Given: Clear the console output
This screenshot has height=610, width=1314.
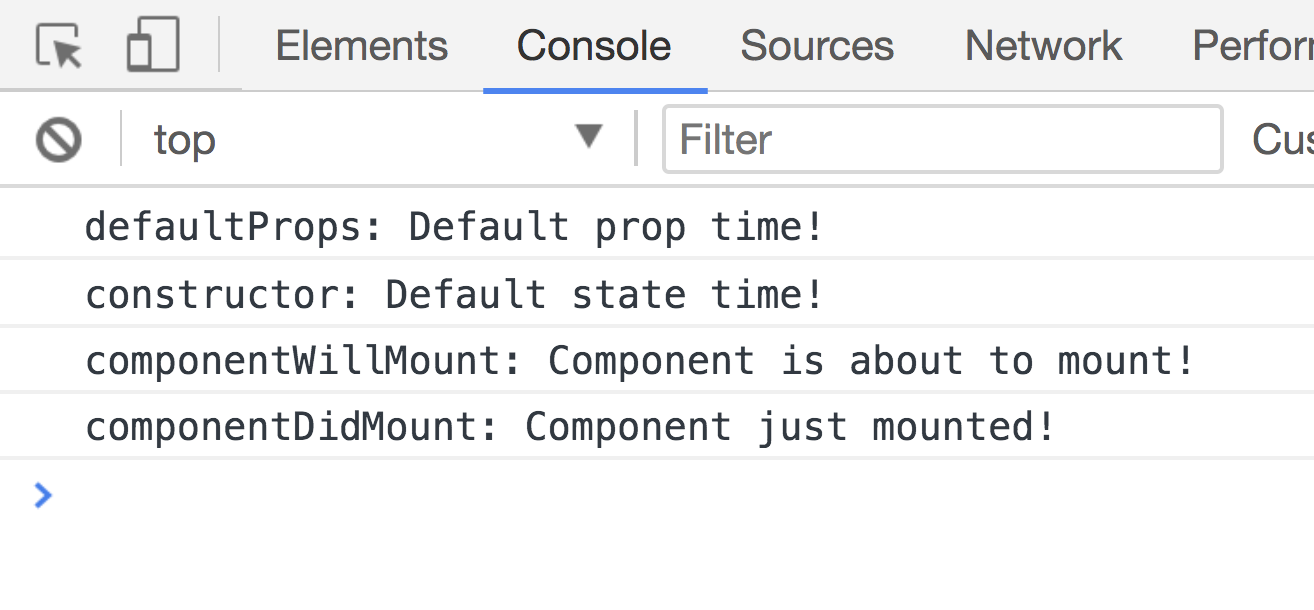Looking at the screenshot, I should (60, 140).
